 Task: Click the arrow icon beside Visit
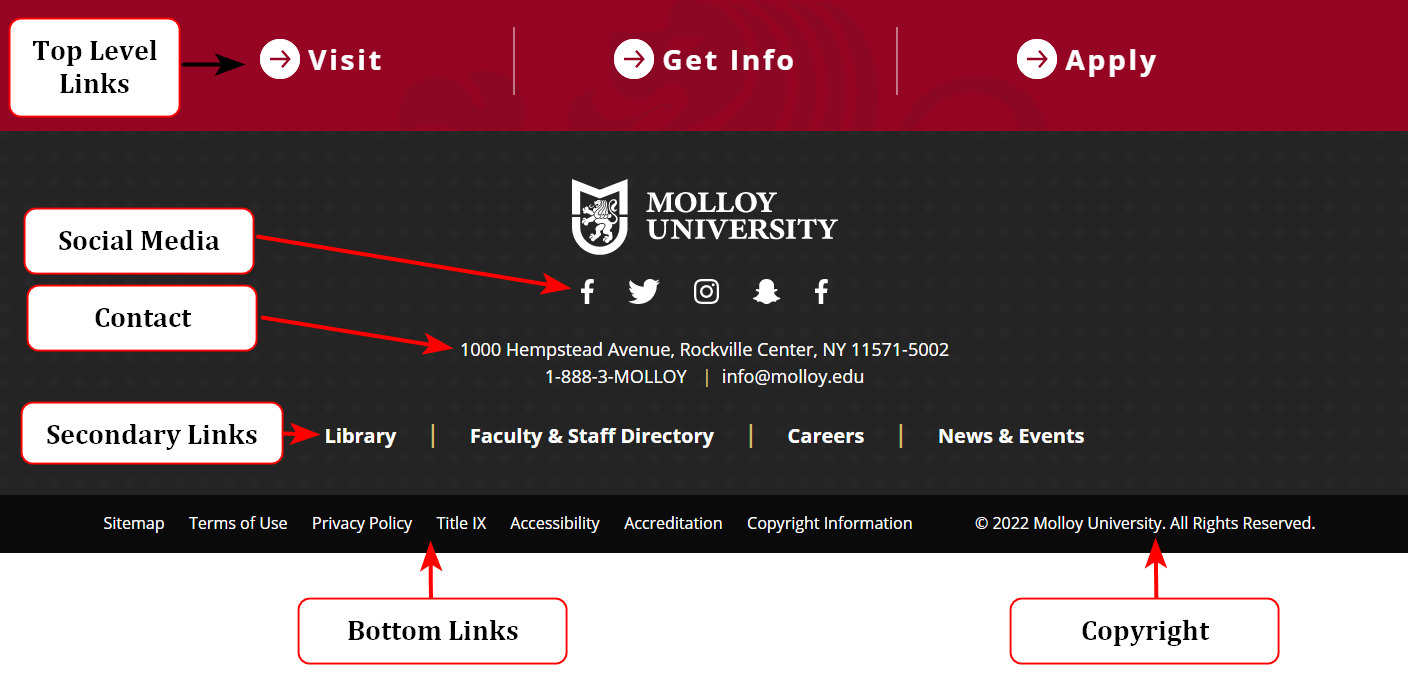pos(280,59)
